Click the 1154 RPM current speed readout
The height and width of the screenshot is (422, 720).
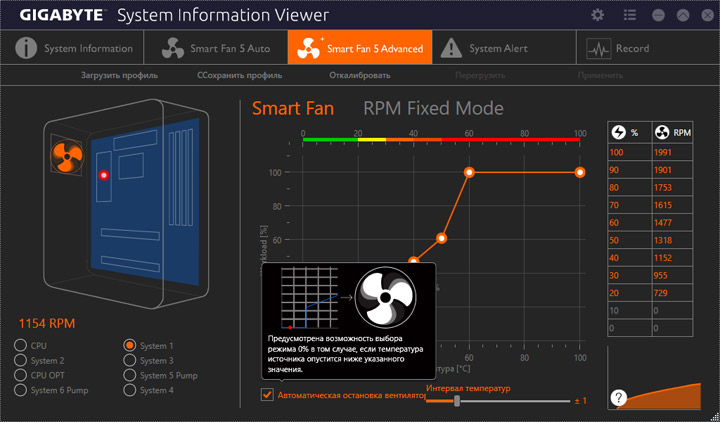click(47, 323)
